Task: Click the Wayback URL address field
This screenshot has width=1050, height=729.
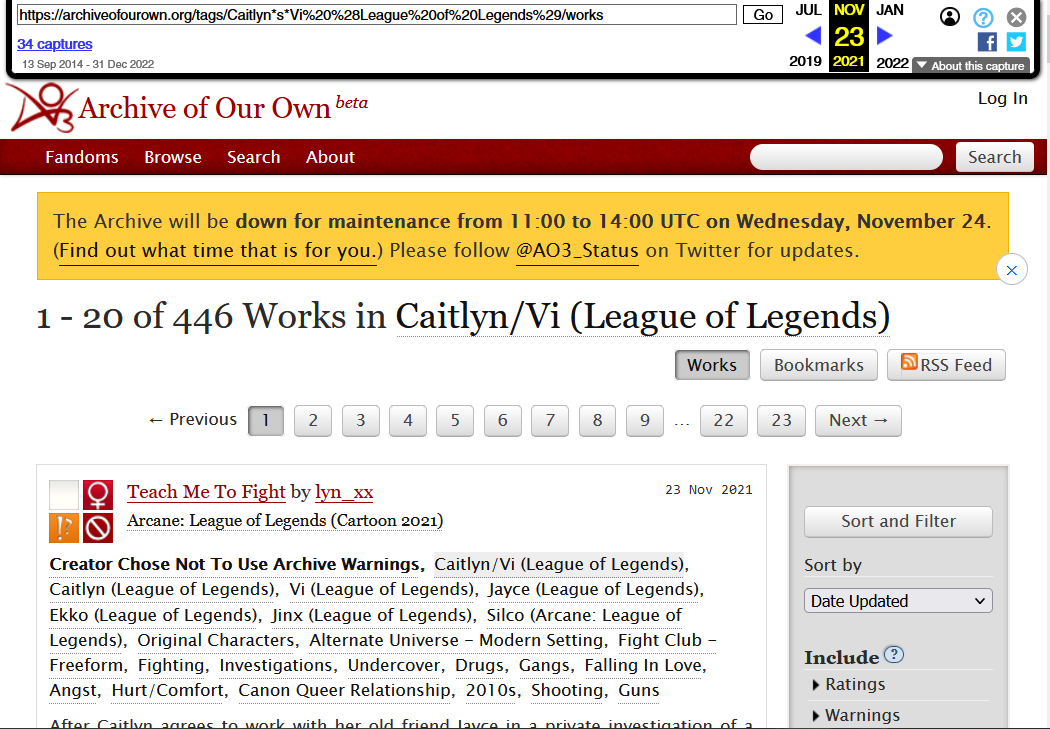Action: pos(376,15)
